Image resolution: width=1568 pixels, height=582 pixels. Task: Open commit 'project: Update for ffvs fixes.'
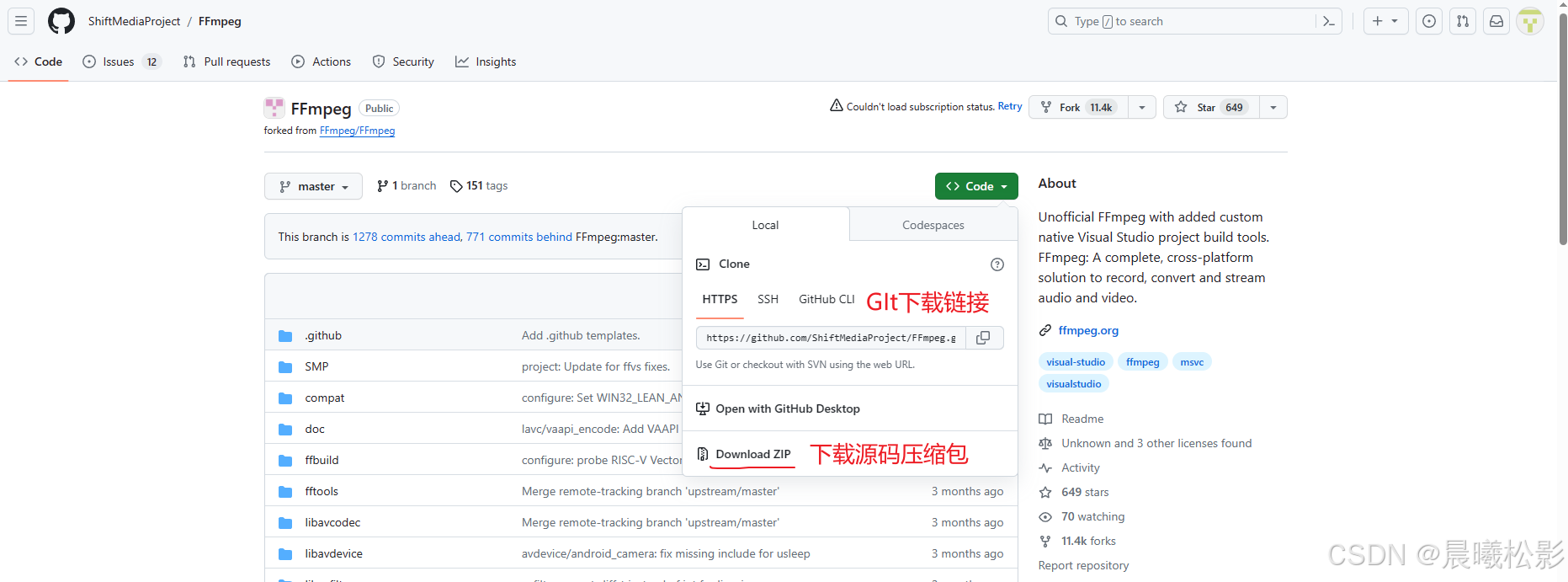click(x=596, y=366)
